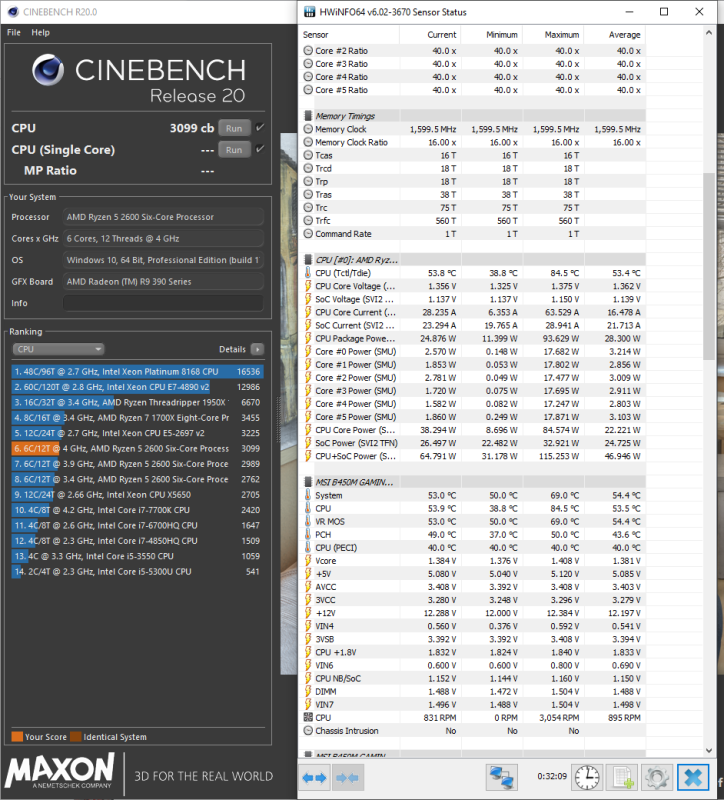This screenshot has height=800, width=724.
Task: Toggle the CPU test checkbox
Action: (x=260, y=128)
